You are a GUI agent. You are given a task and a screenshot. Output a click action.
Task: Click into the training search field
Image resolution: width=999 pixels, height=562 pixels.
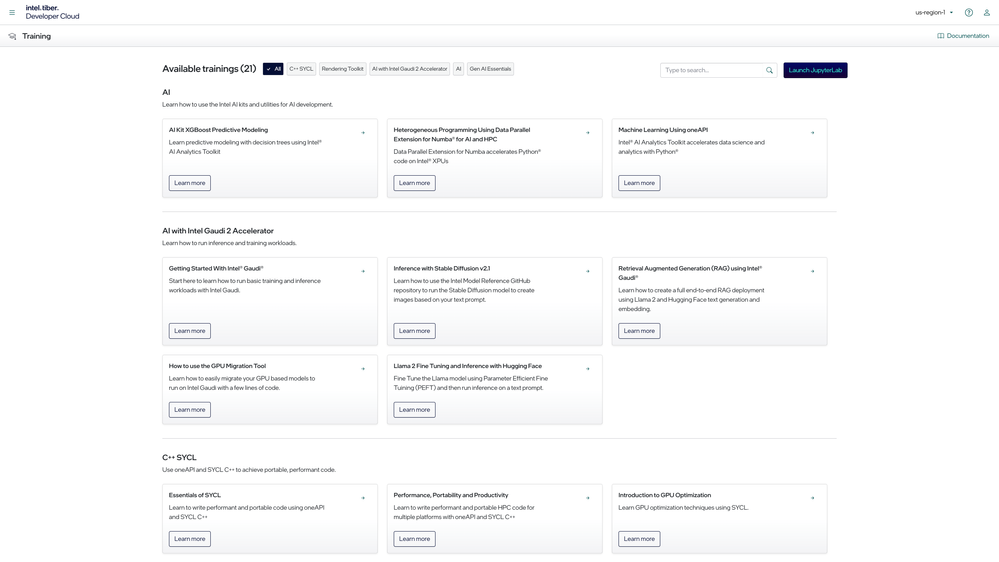point(712,70)
